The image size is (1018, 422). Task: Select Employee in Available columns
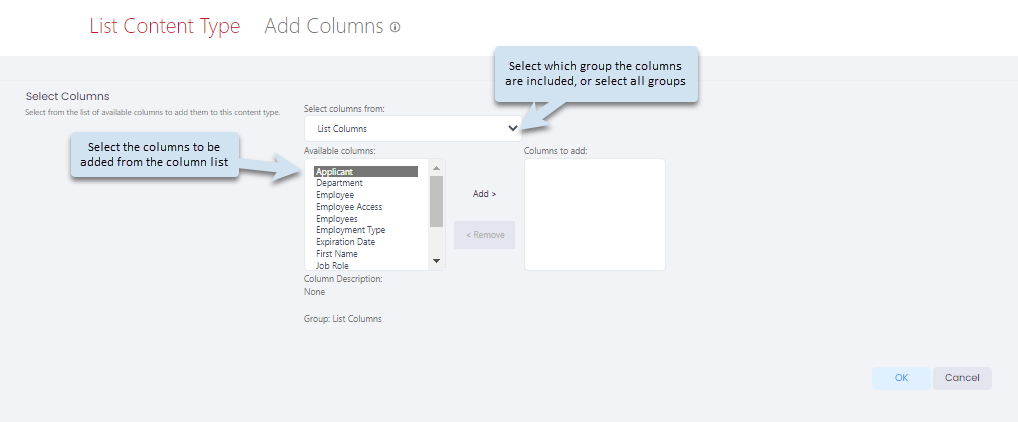(366, 195)
